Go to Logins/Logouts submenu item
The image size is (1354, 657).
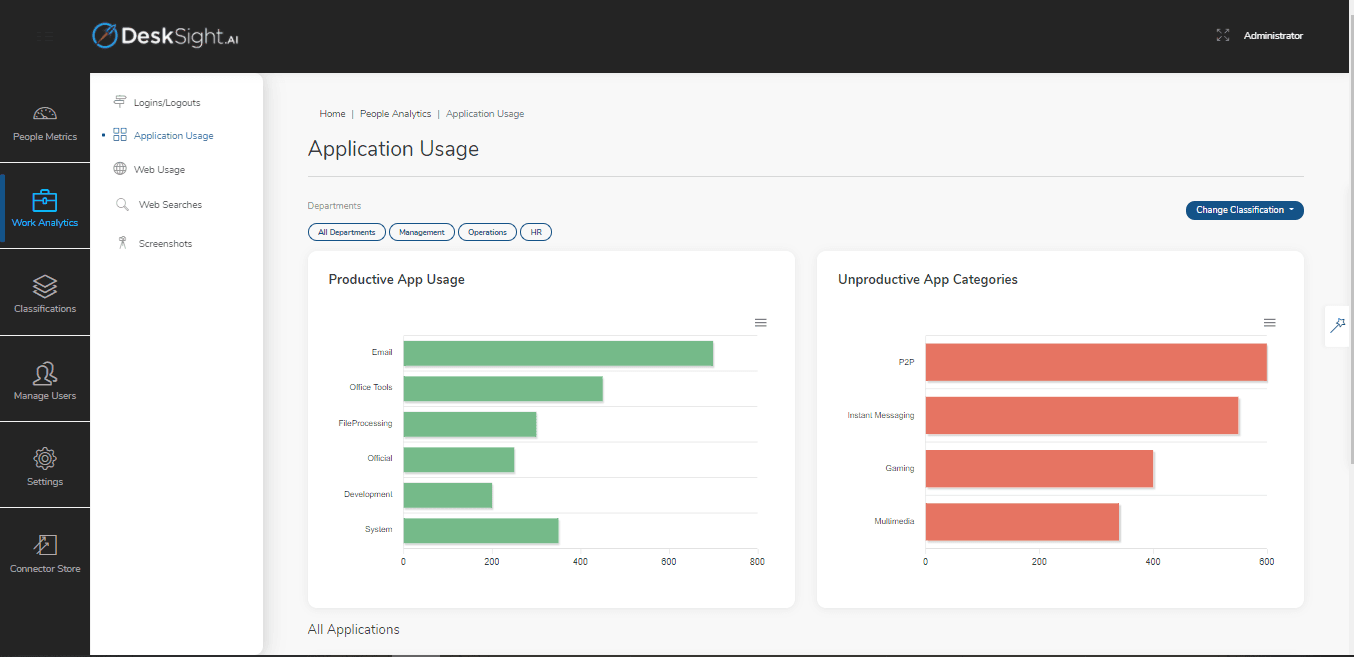coord(166,102)
